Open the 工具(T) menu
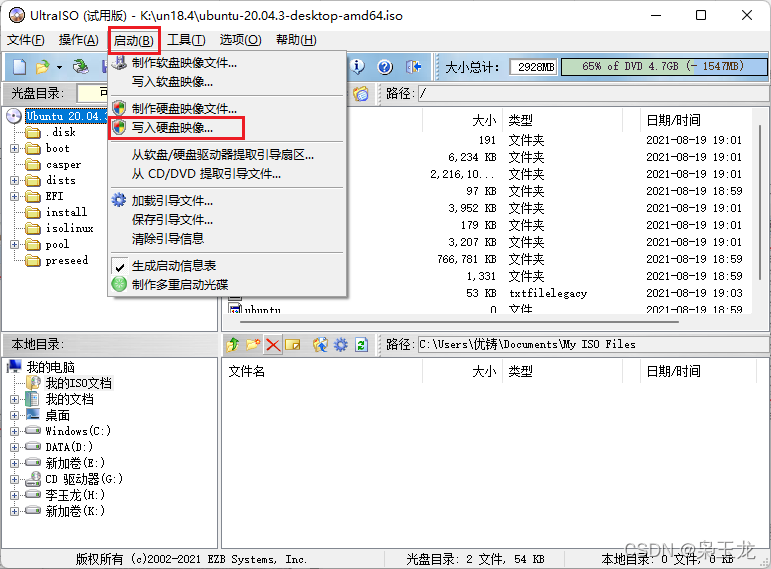771x569 pixels. [x=186, y=40]
